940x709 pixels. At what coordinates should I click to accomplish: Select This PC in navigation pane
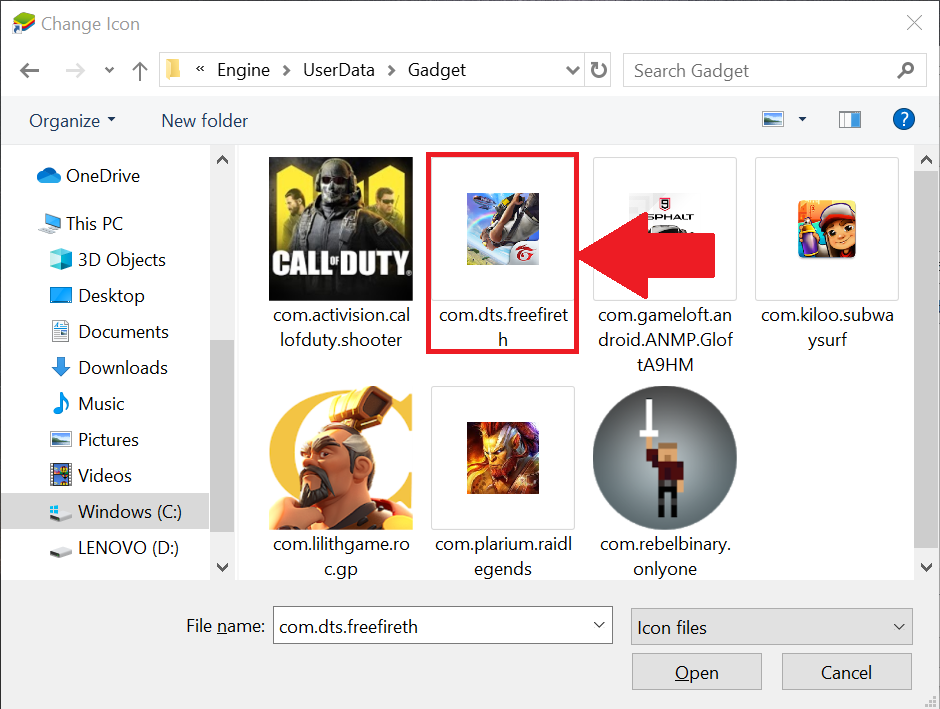click(80, 224)
